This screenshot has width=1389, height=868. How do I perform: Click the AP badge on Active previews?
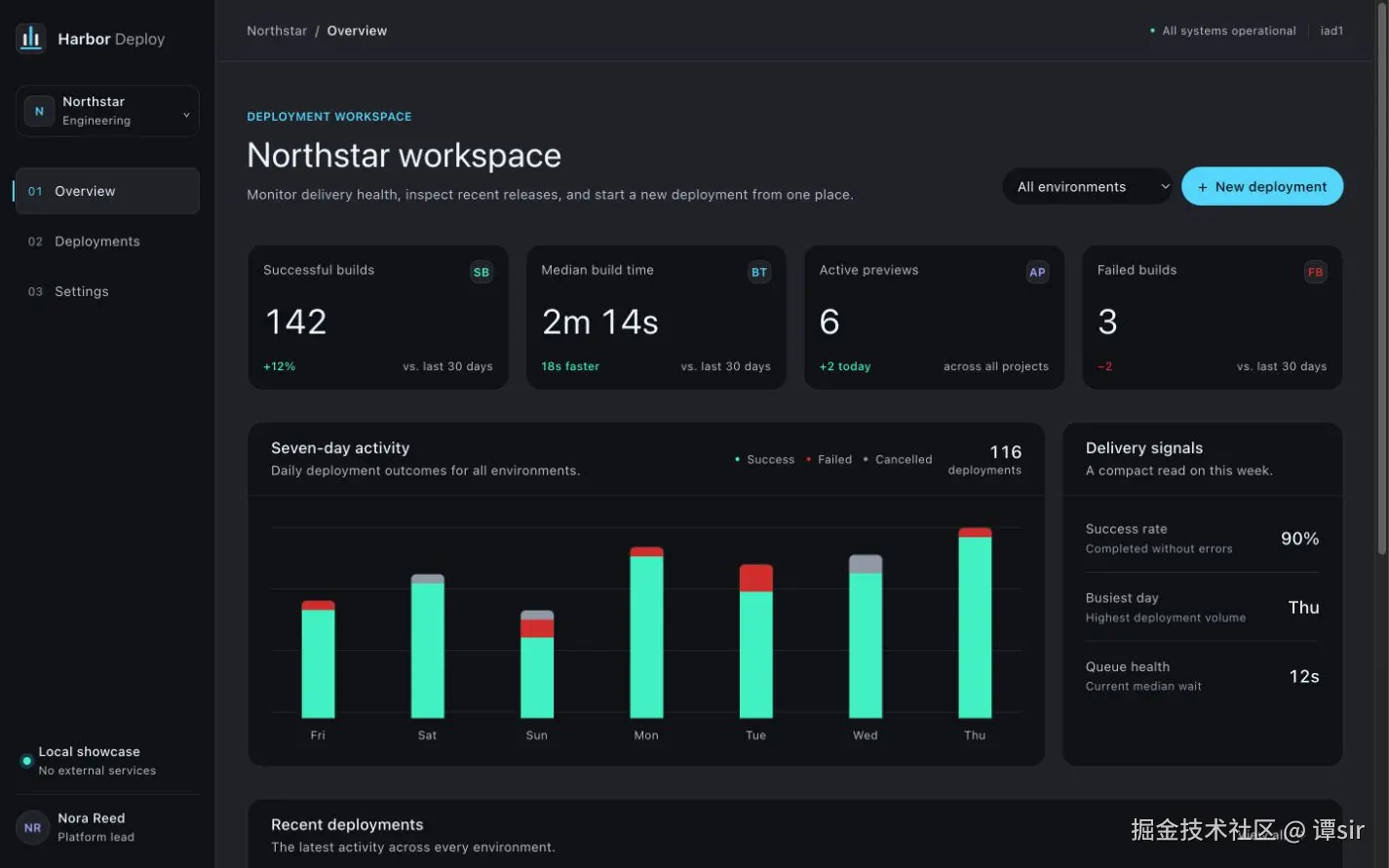click(x=1037, y=273)
